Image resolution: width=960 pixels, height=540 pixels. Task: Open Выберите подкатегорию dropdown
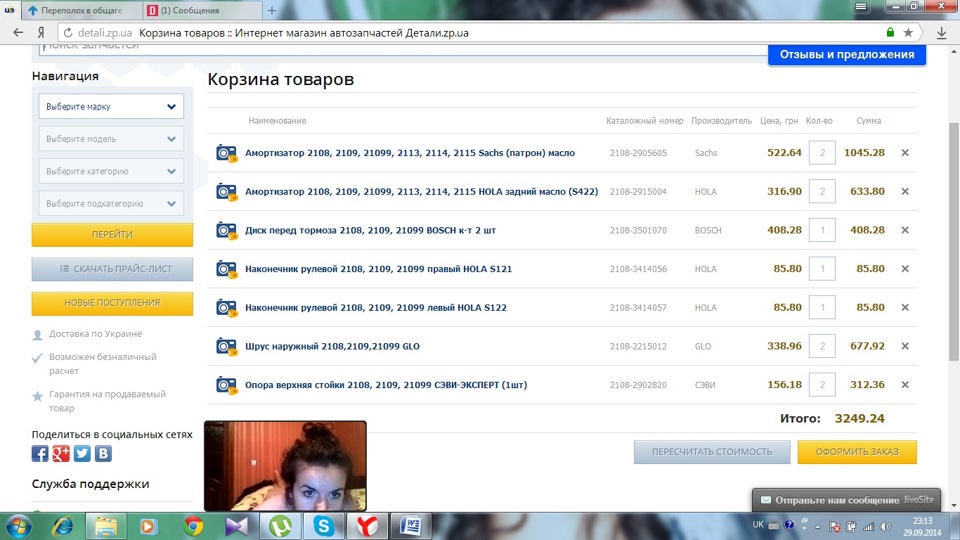click(111, 204)
